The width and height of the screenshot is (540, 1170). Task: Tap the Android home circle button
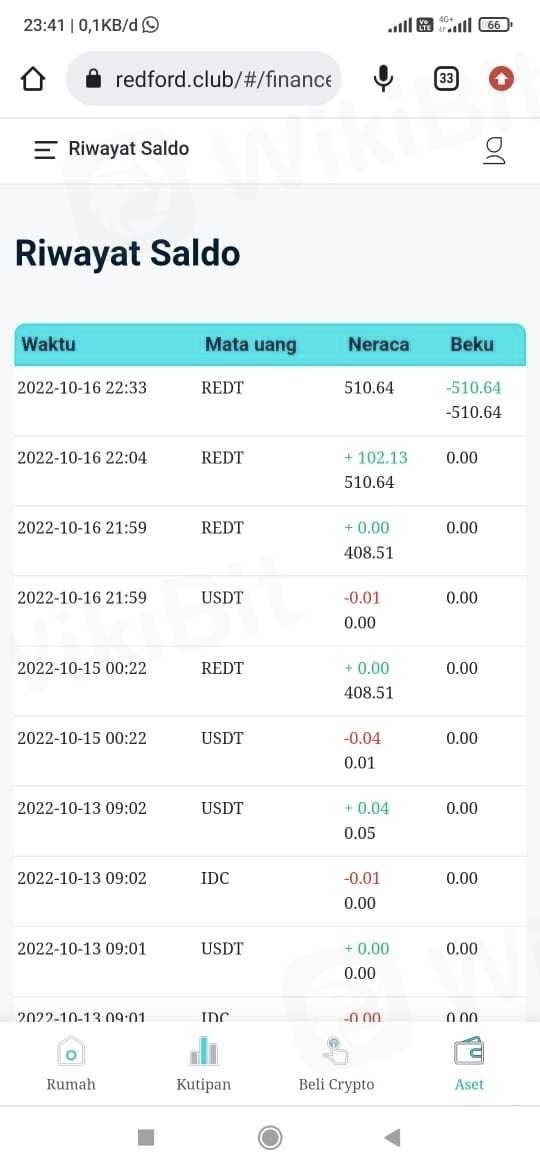click(270, 1137)
